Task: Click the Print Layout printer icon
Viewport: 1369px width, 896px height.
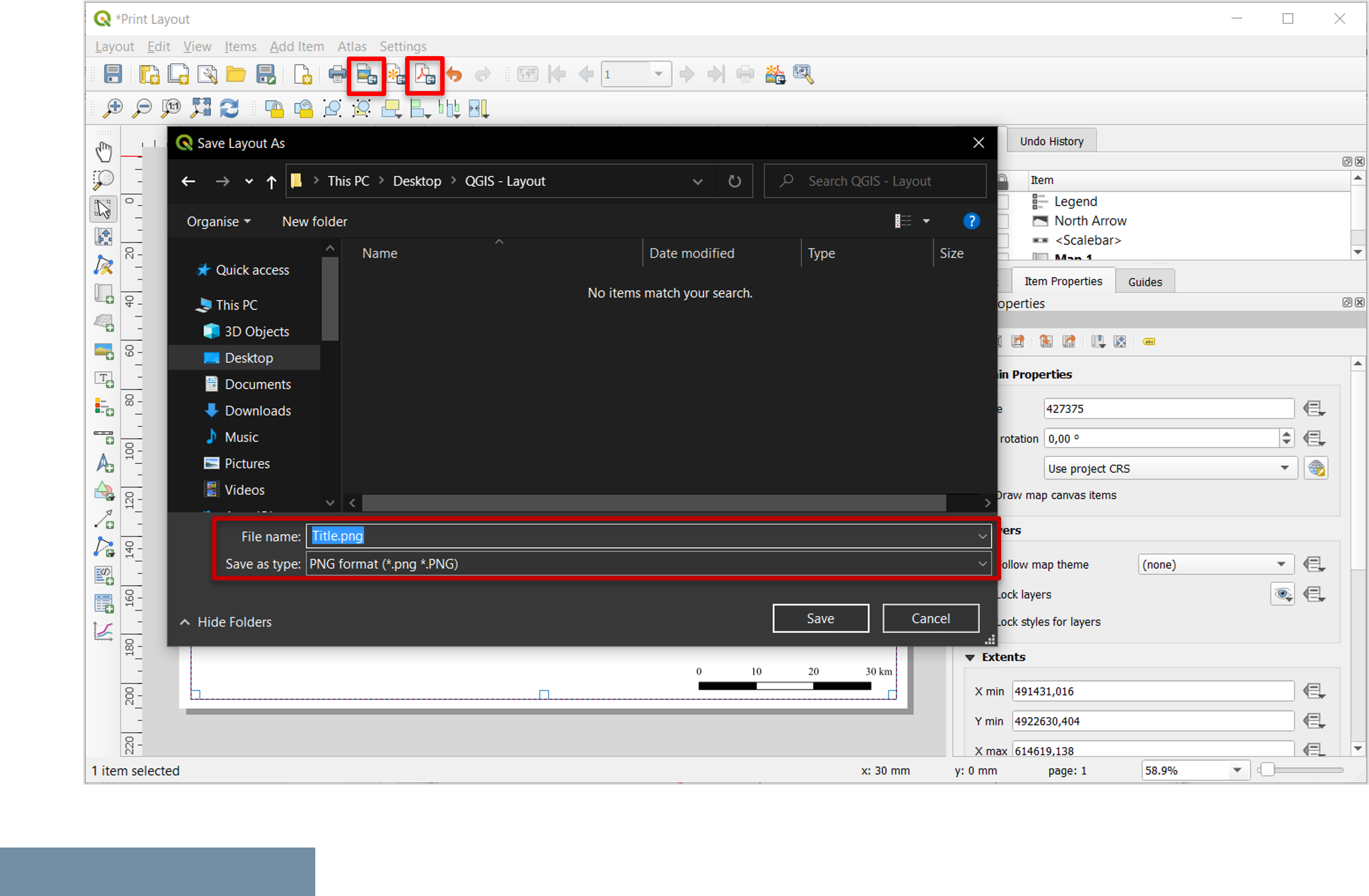Action: click(x=337, y=74)
